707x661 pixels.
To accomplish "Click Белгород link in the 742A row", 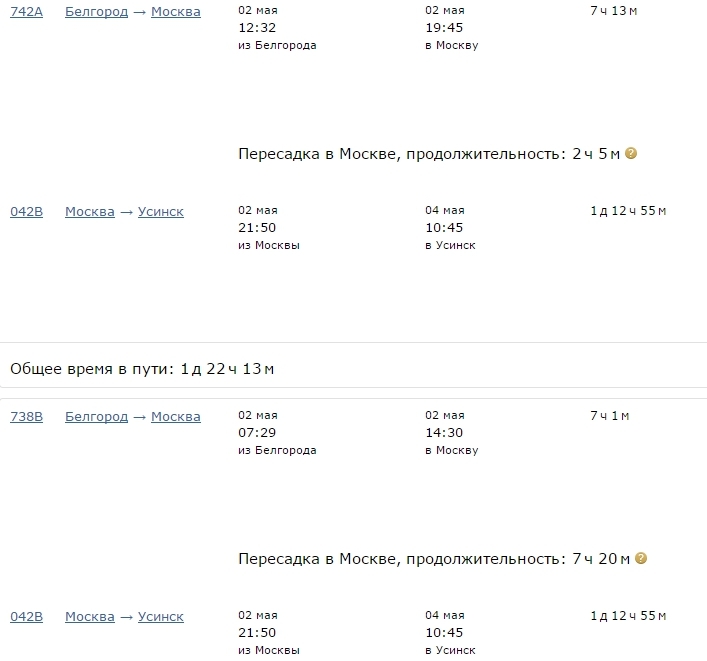I will (96, 12).
